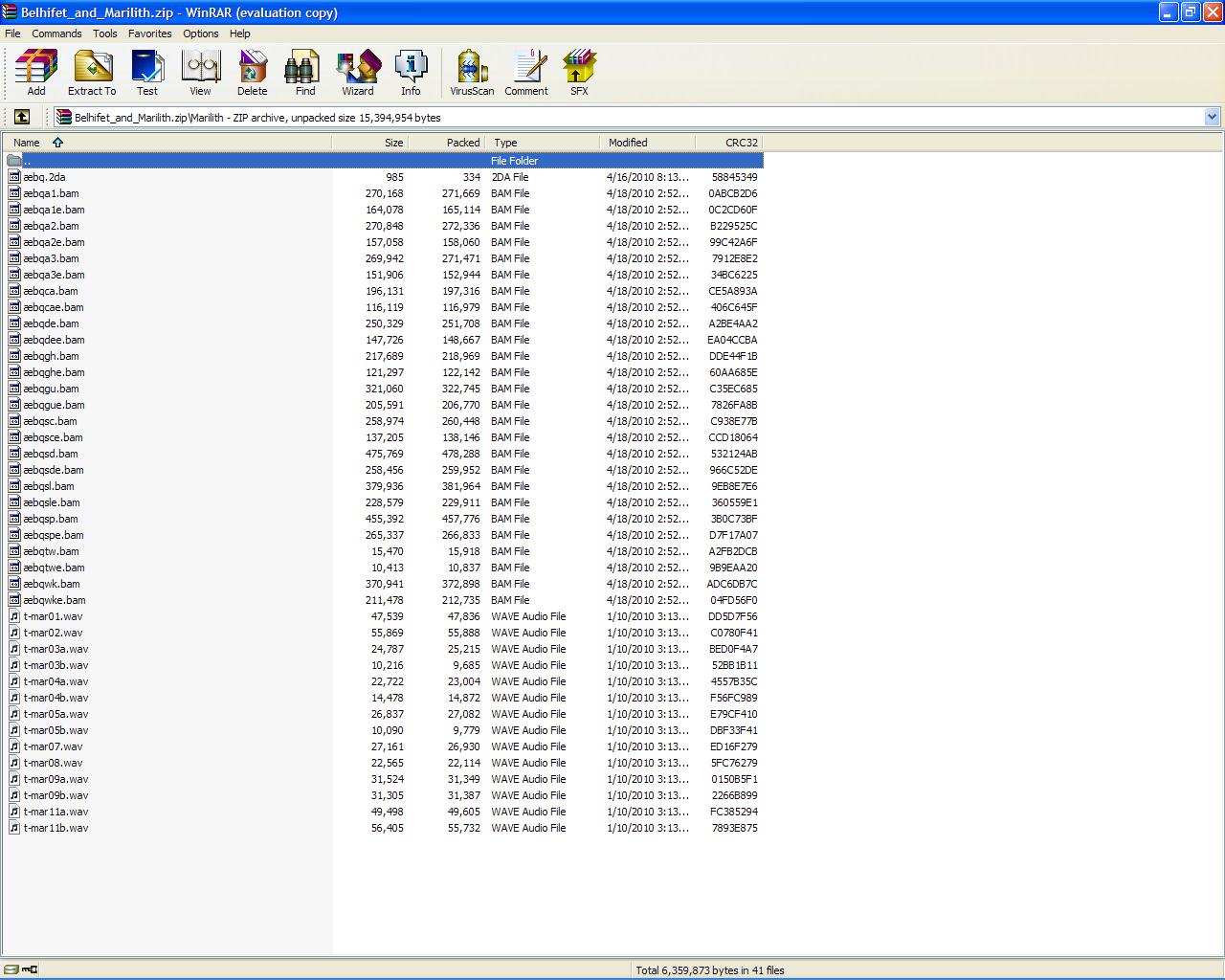1225x980 pixels.
Task: Click the audio icon of t-mar11b.wav
Action: click(x=14, y=828)
